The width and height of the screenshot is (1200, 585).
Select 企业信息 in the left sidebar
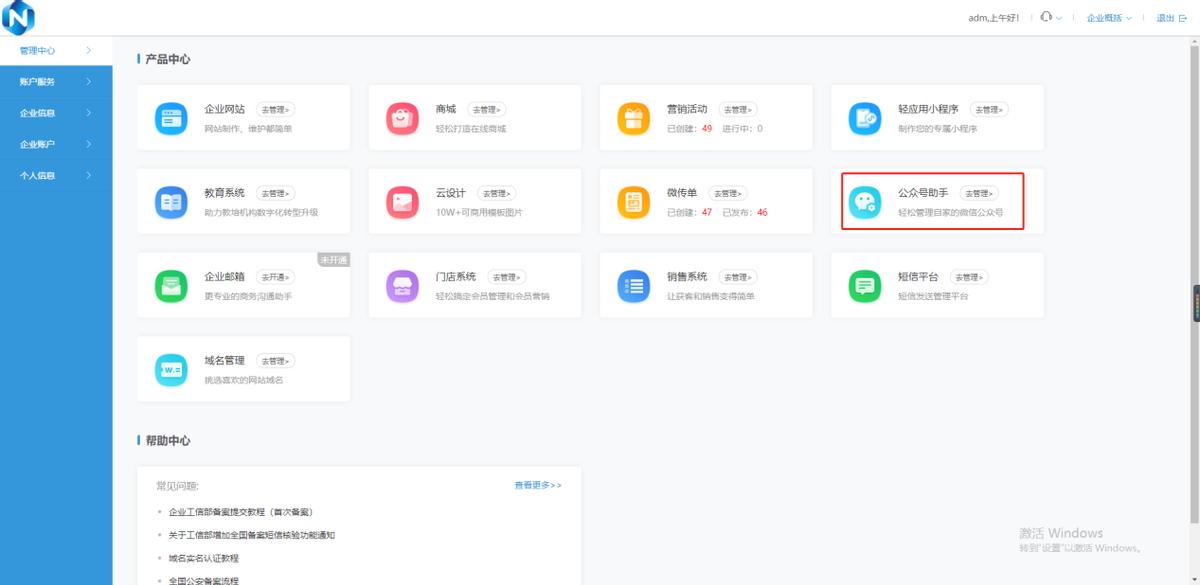pyautogui.click(x=55, y=112)
